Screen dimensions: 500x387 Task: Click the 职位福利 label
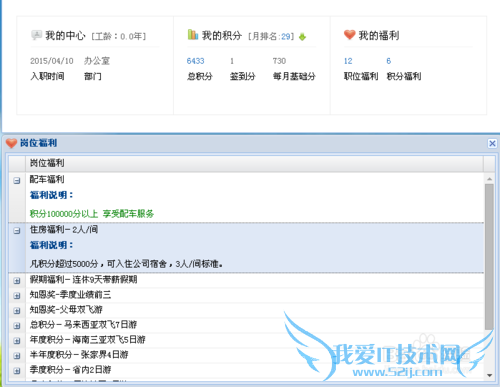coord(361,76)
